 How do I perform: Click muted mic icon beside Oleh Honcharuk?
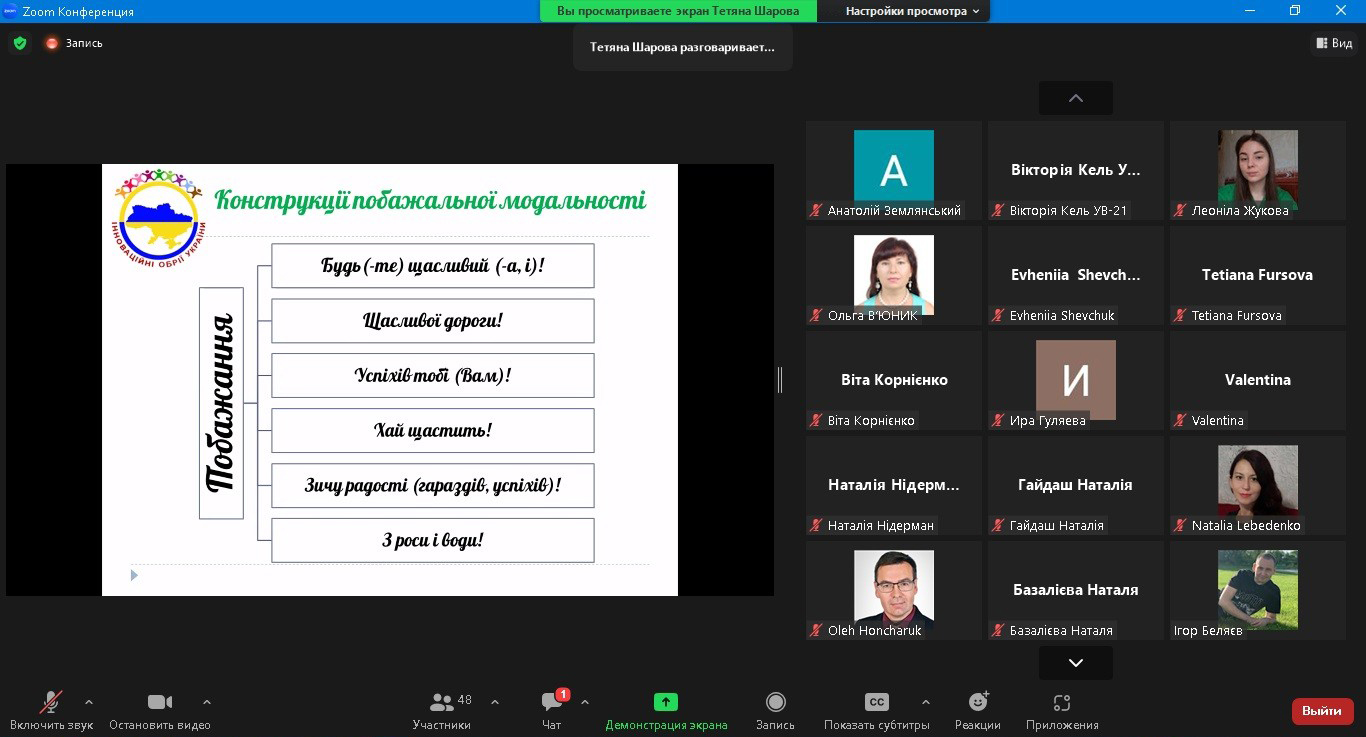pyautogui.click(x=816, y=630)
